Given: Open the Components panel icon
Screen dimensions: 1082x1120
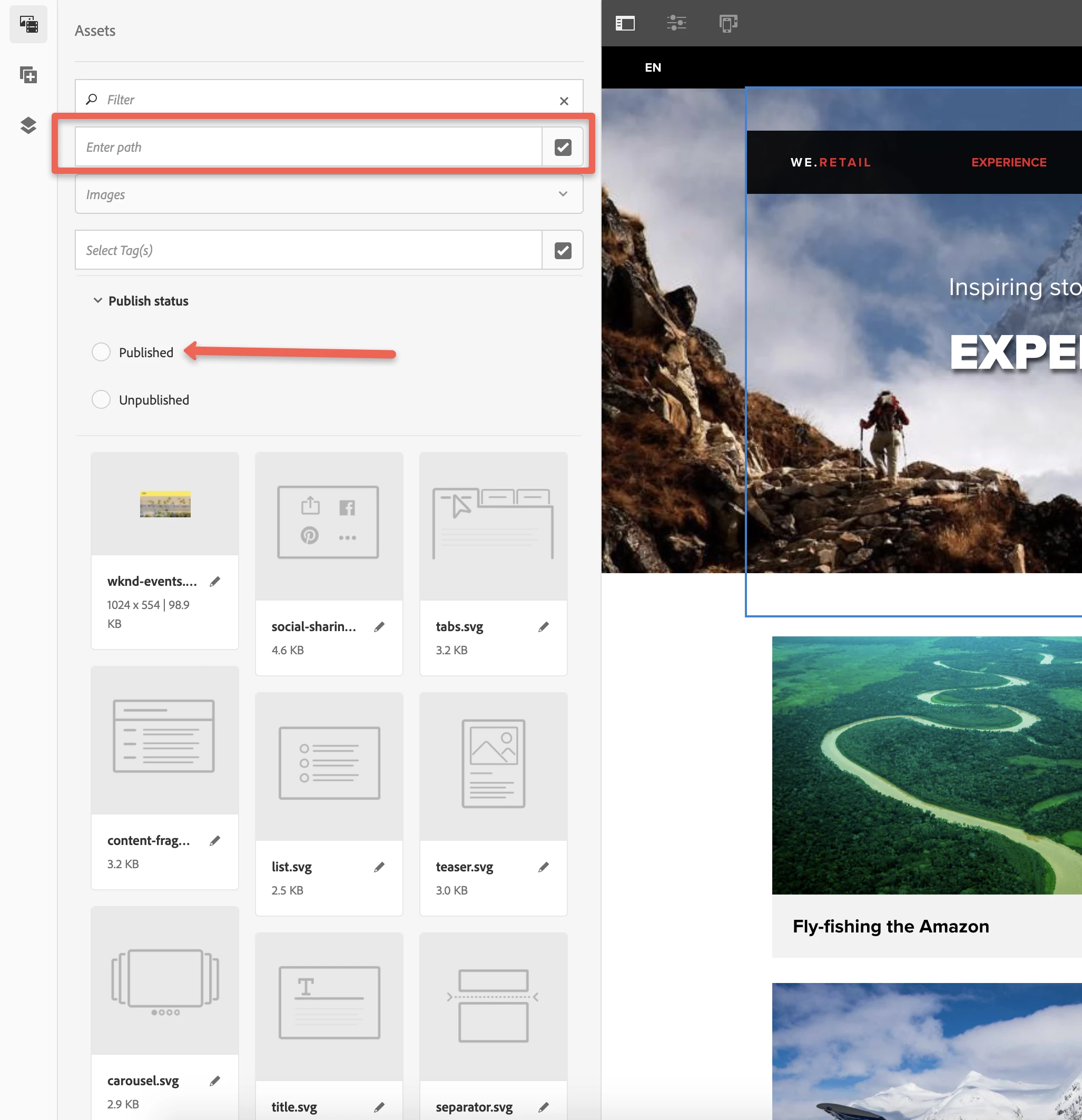Looking at the screenshot, I should (28, 75).
